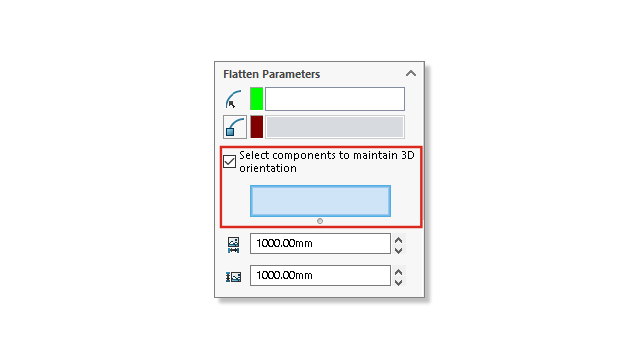Screen dimensions: 640x360
Task: Uncheck Select components to maintain 3D orientation
Action: click(x=229, y=162)
